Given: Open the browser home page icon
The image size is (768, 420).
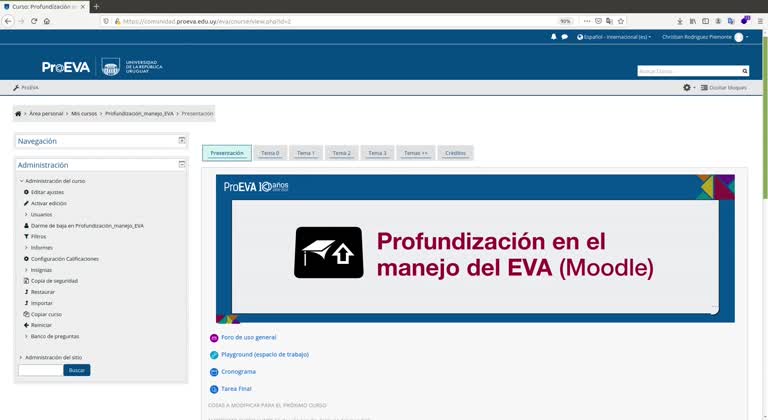Looking at the screenshot, I should pyautogui.click(x=47, y=21).
